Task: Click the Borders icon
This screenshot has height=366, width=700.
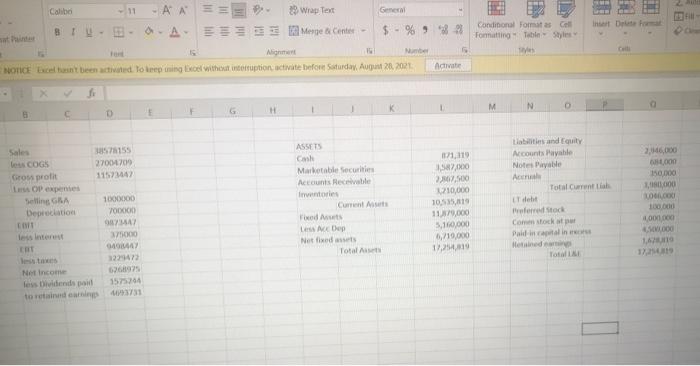Action: [x=119, y=32]
